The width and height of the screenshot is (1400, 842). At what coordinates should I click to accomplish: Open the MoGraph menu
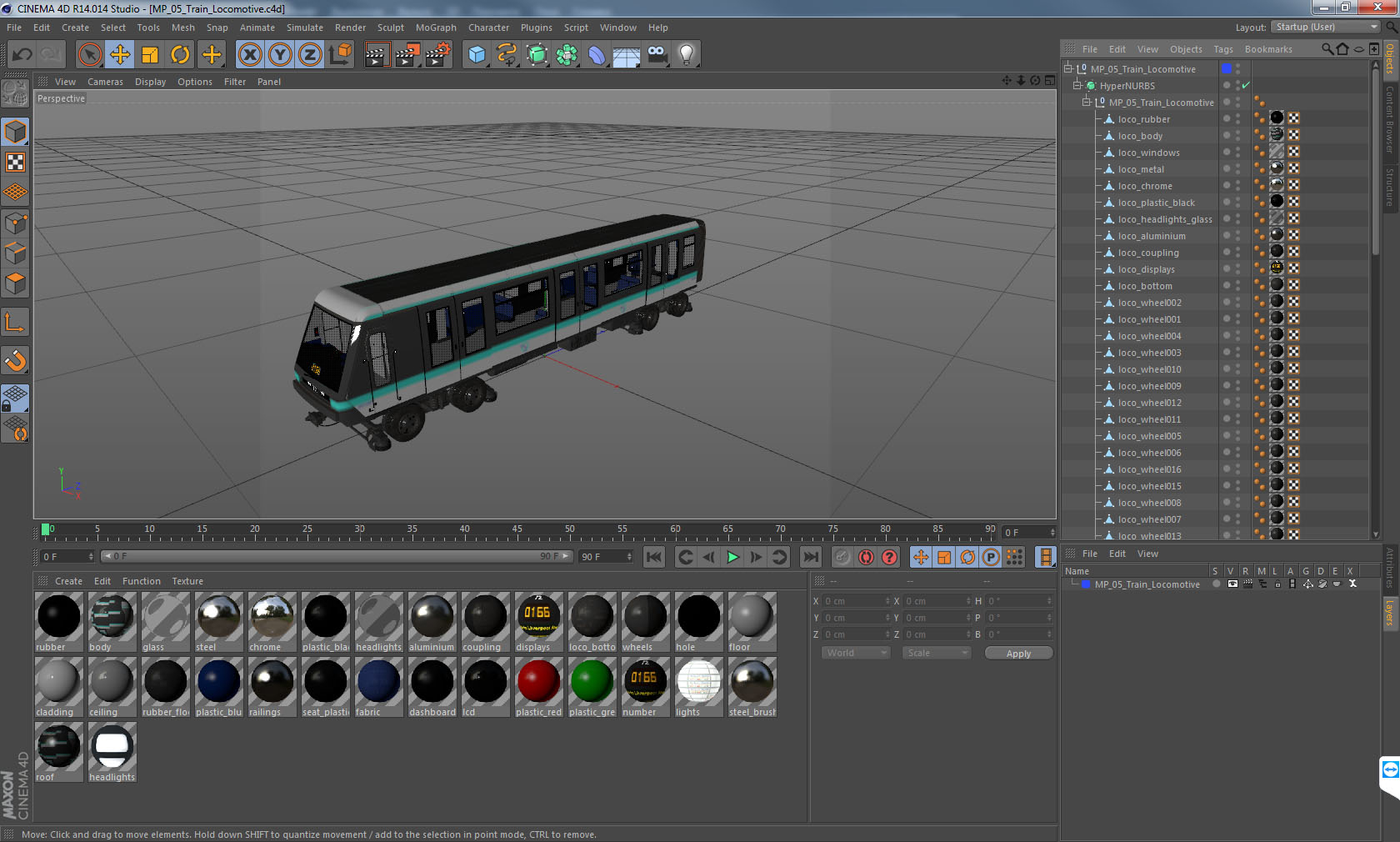(x=436, y=28)
